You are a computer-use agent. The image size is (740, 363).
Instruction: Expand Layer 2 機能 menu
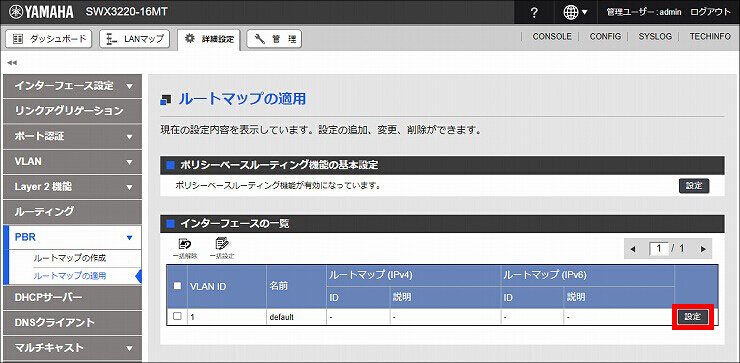[72, 187]
